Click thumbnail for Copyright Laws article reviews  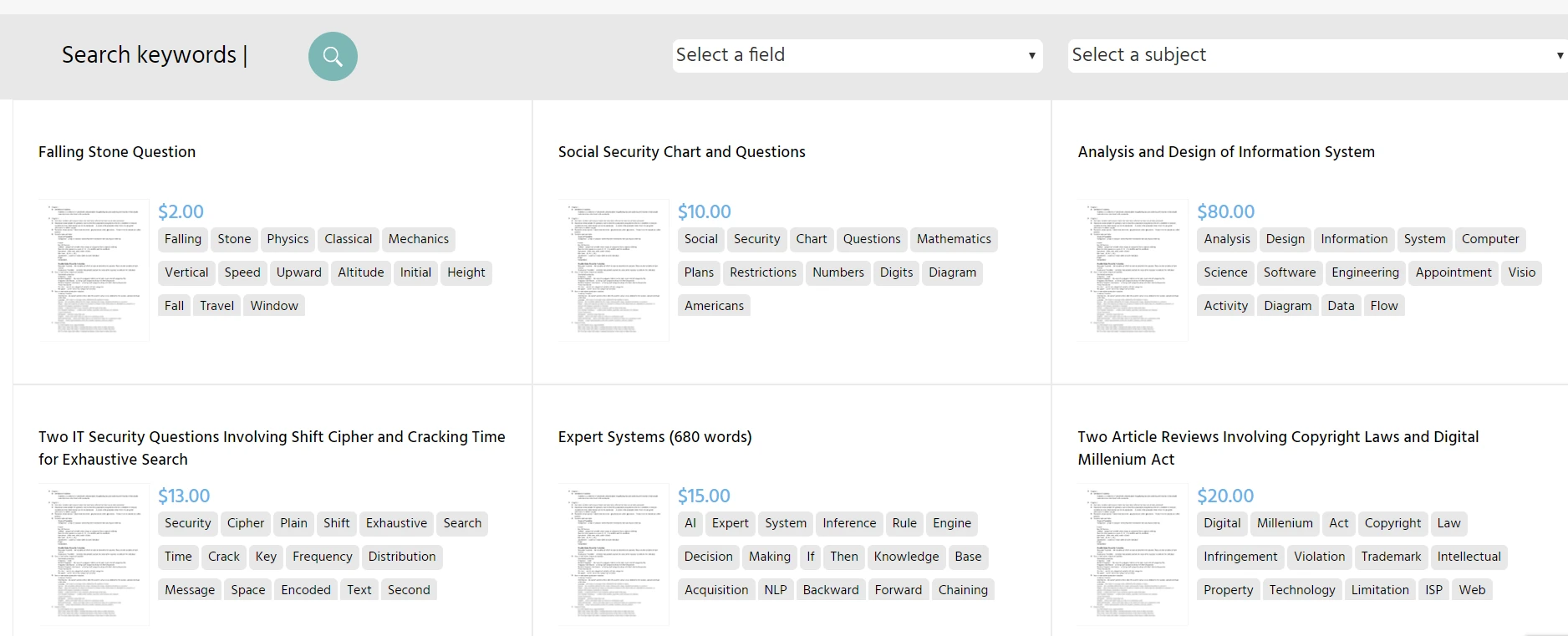click(1133, 554)
